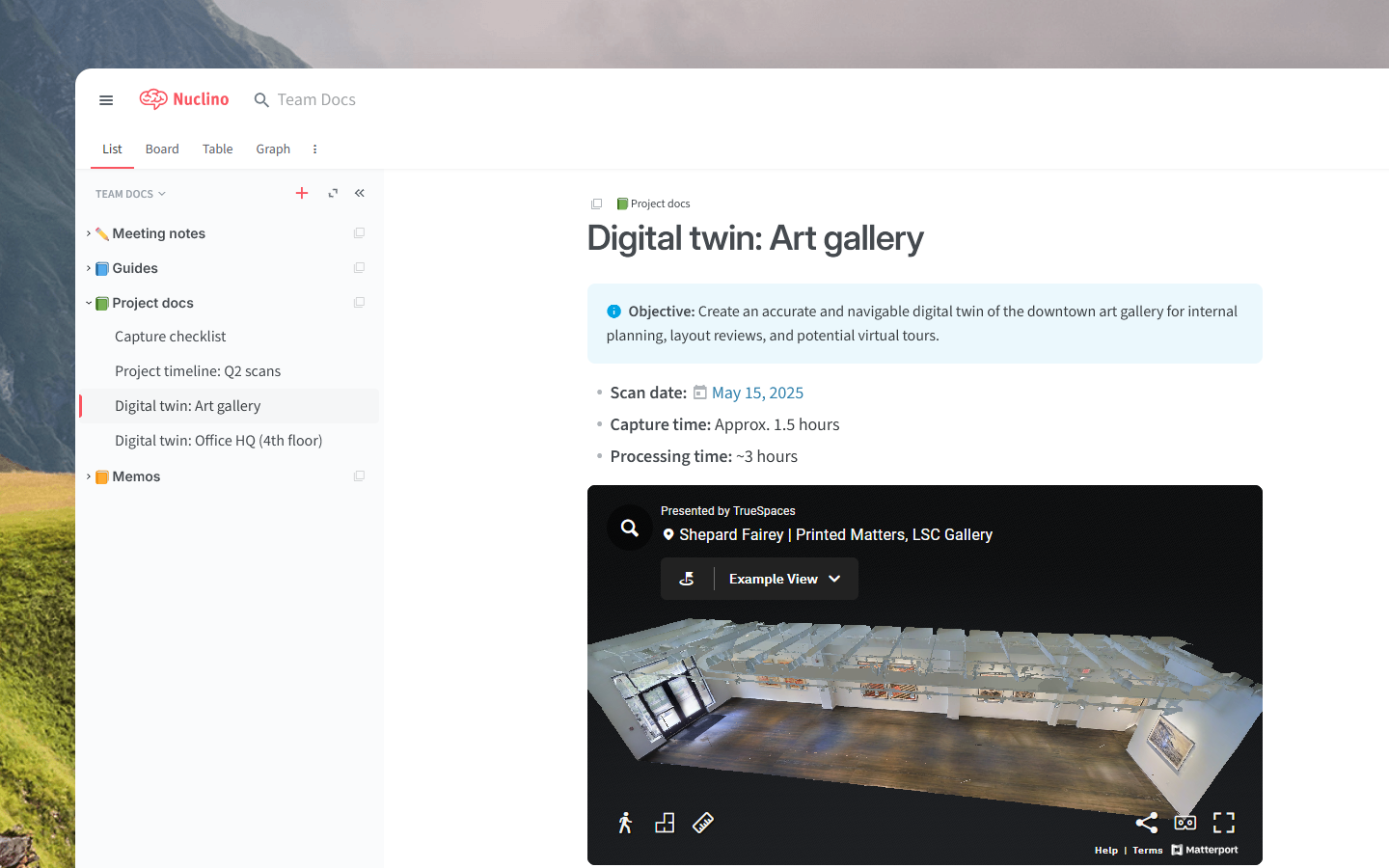Image resolution: width=1389 pixels, height=868 pixels.
Task: Toggle fullscreen mode in the 3D viewer
Action: [1223, 822]
